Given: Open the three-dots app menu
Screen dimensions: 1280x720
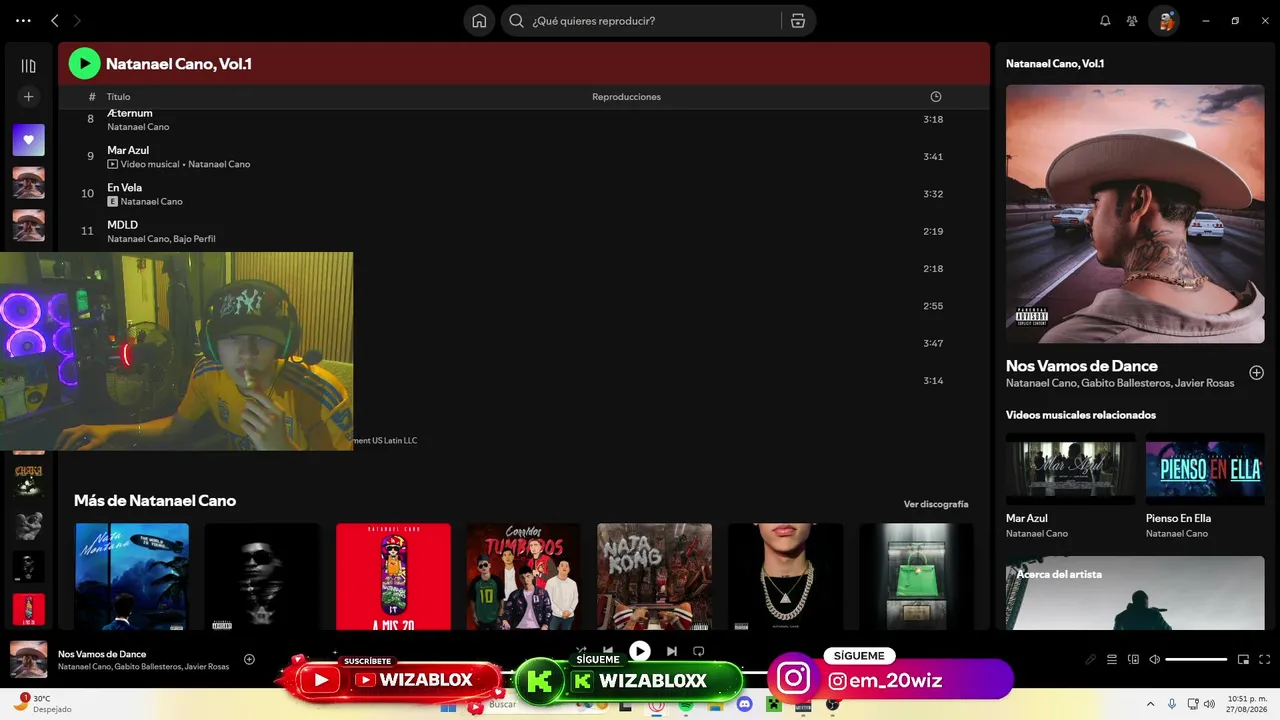Looking at the screenshot, I should point(23,20).
